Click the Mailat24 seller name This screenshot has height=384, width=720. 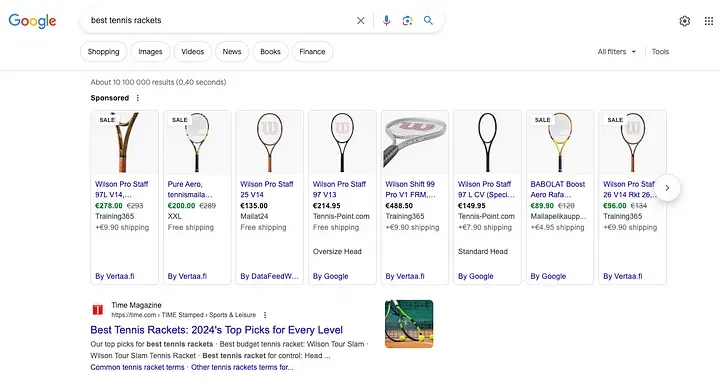coord(254,216)
